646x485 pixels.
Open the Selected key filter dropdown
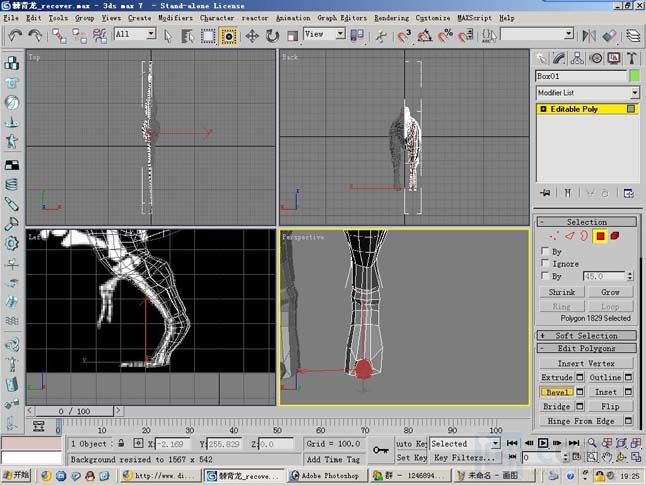(465, 444)
